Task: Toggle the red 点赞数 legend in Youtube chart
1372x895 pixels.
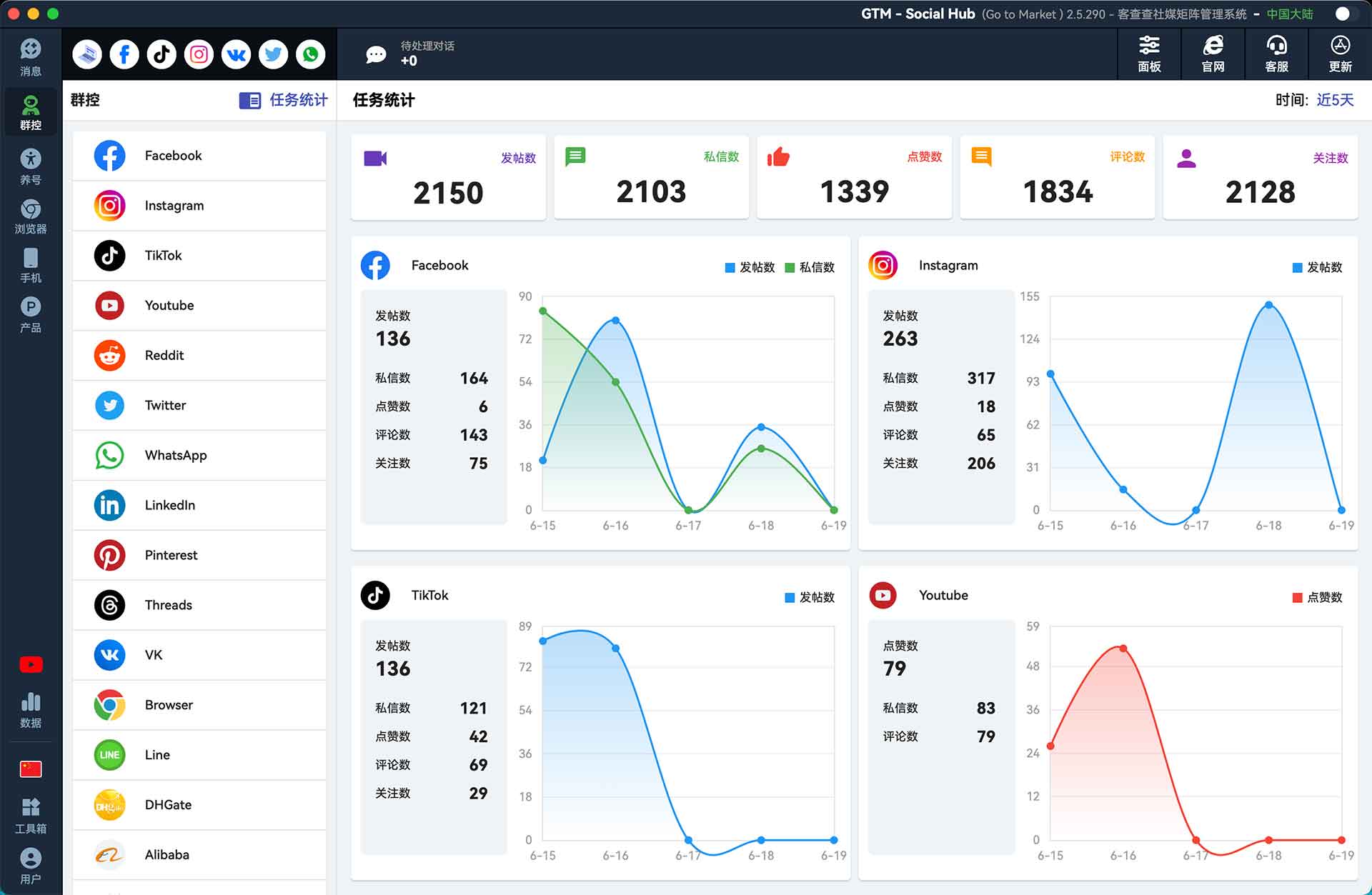Action: 1317,597
